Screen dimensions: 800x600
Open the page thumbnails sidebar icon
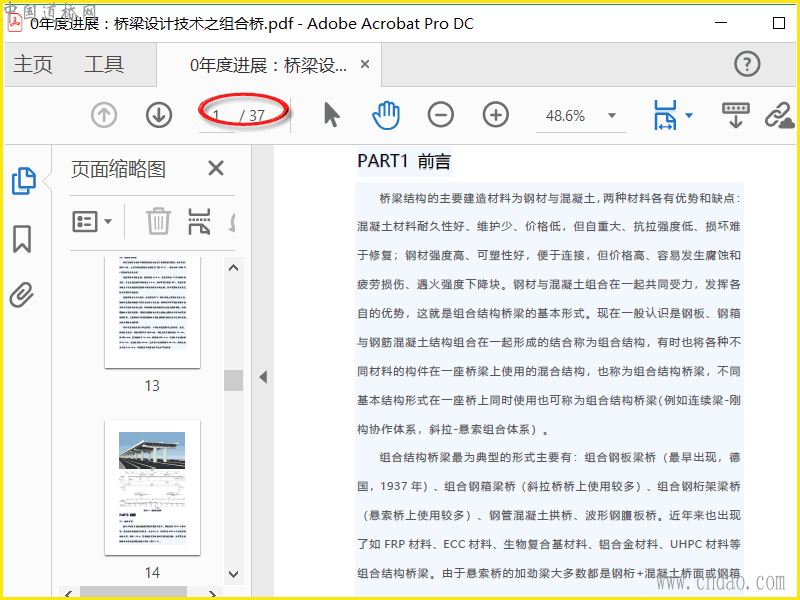[x=23, y=181]
